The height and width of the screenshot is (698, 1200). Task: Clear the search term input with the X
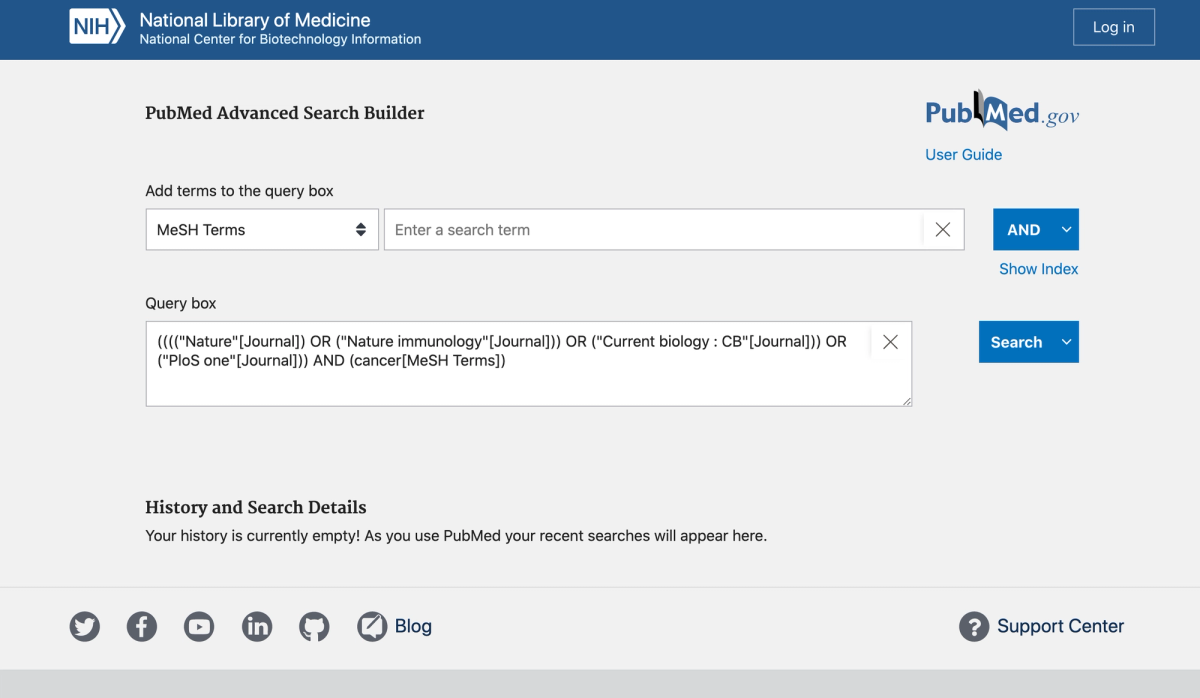tap(942, 229)
